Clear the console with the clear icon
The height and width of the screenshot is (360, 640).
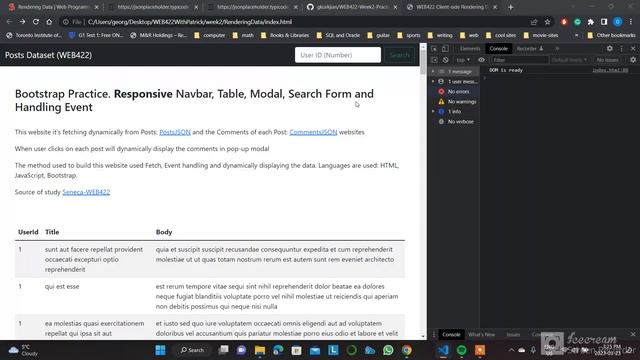point(445,60)
